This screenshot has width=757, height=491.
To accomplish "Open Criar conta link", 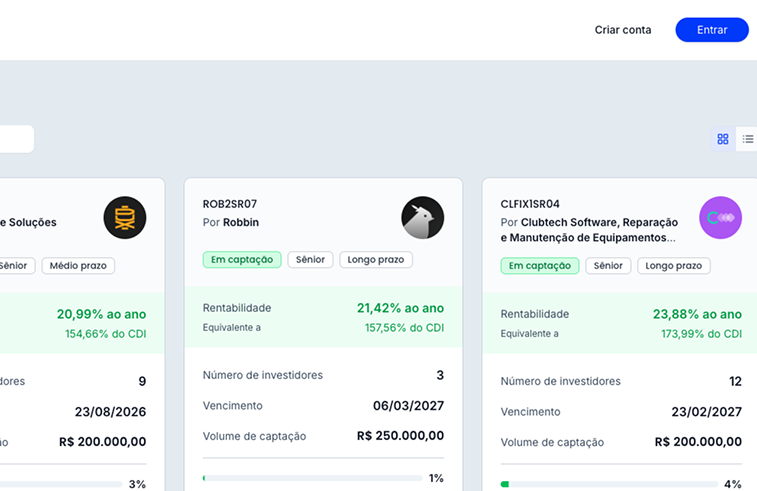I will 623,30.
